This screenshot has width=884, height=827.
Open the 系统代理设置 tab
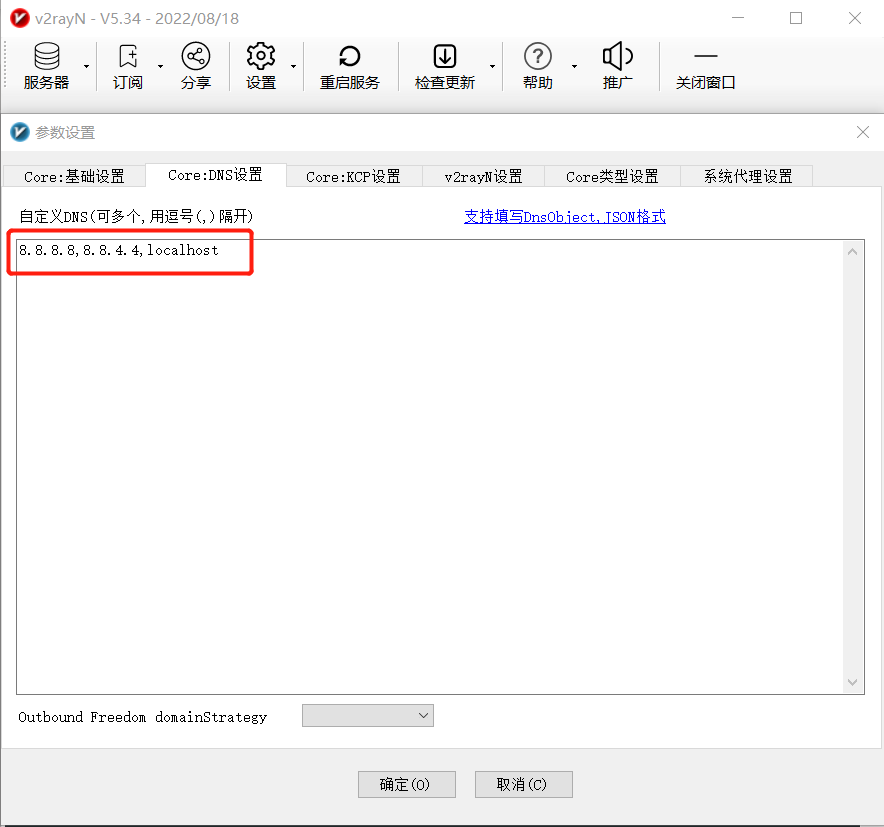click(747, 176)
